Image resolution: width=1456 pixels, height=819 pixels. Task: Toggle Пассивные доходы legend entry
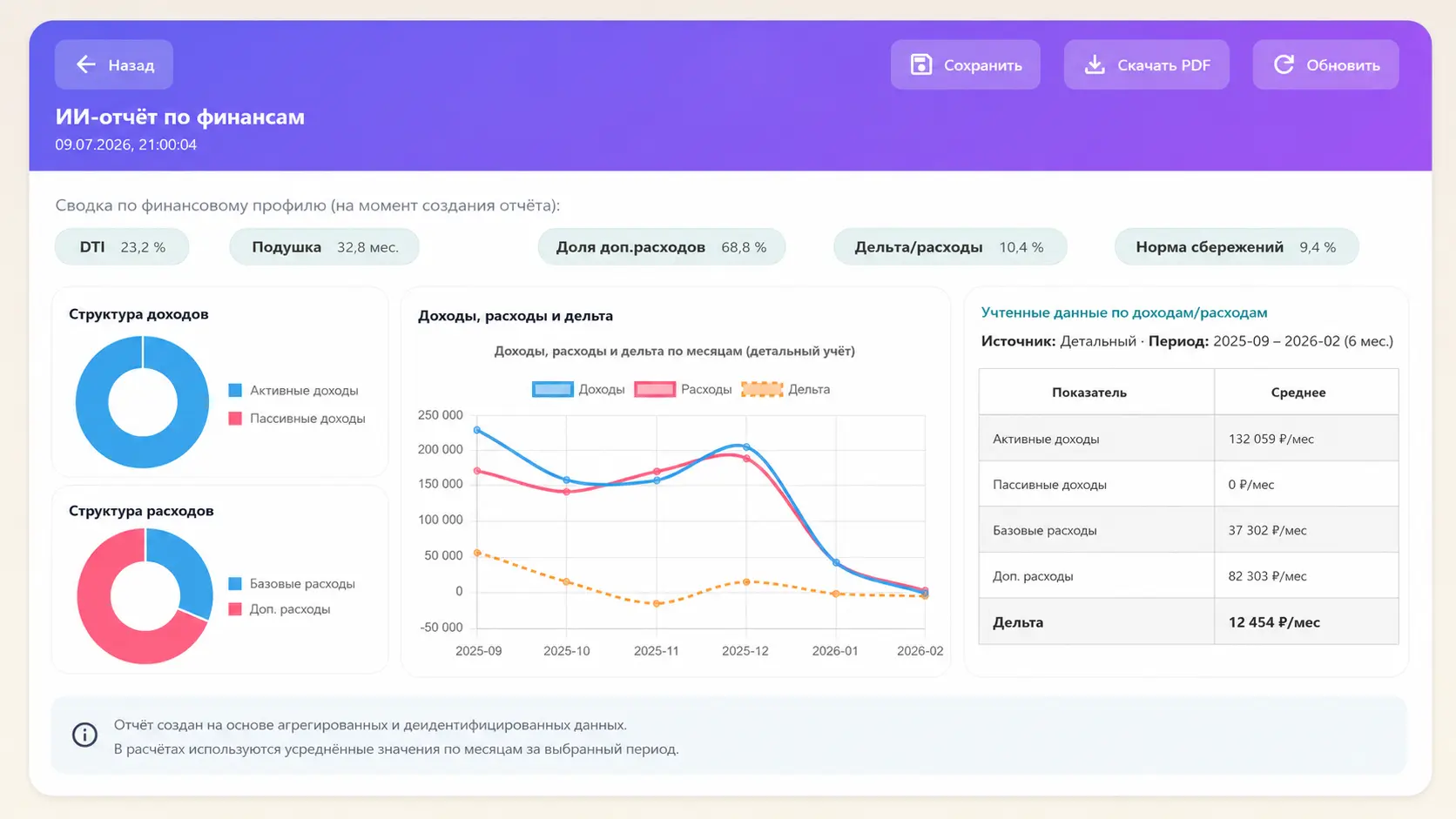296,419
